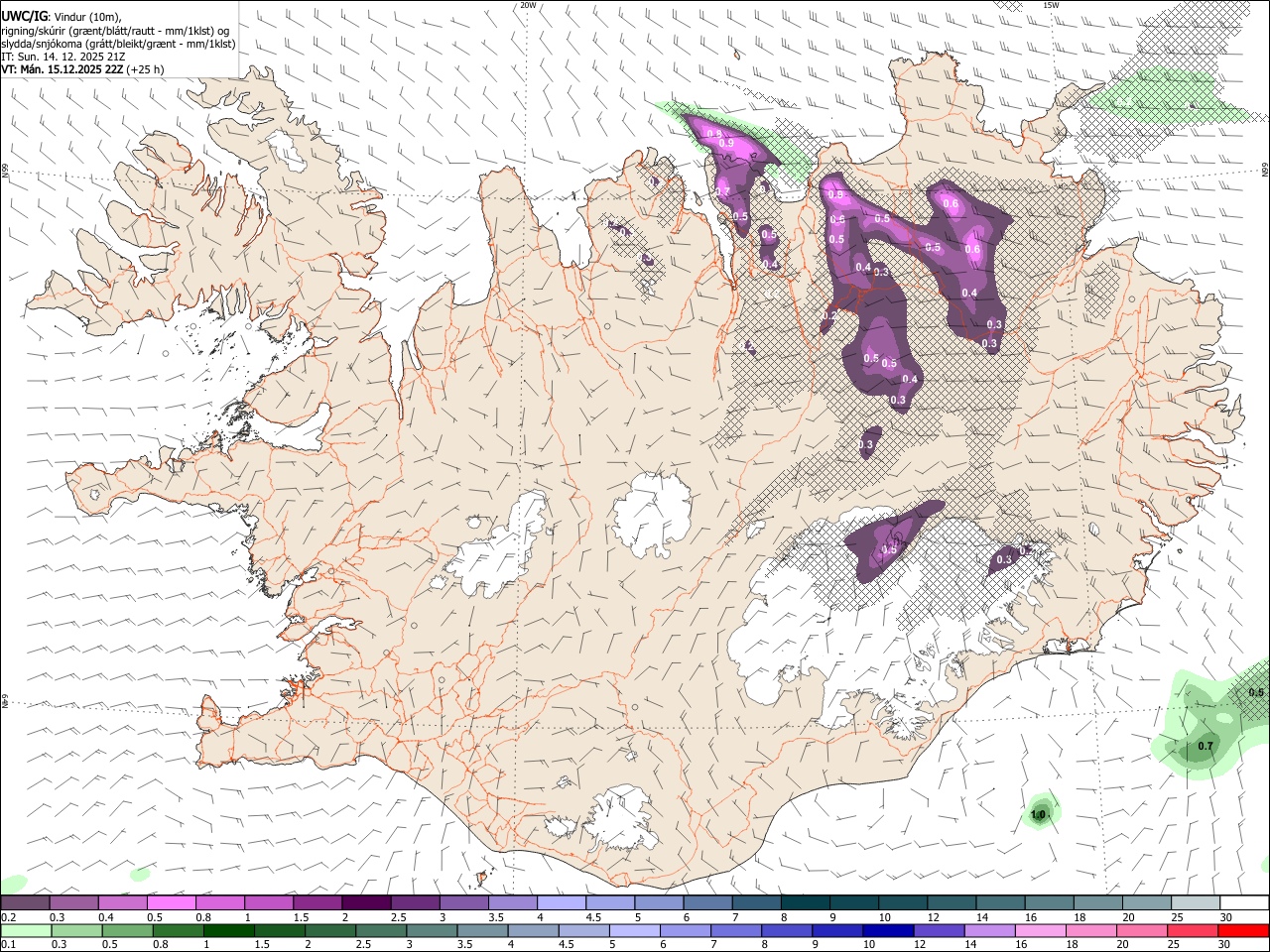This screenshot has width=1270, height=952.
Task: Click the 1.5–2 magenta-purple swatch in the upper legend
Action: pyautogui.click(x=317, y=903)
